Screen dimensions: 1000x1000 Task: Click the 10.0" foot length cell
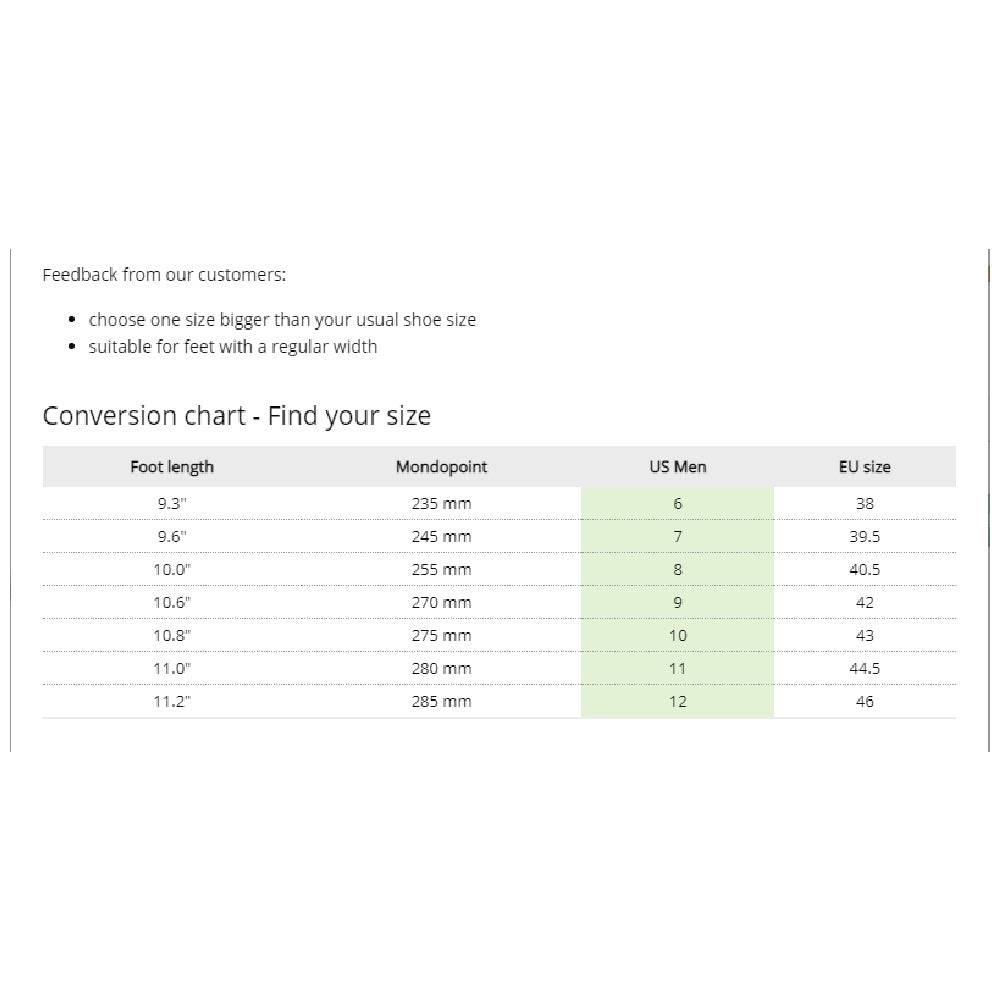click(x=172, y=570)
